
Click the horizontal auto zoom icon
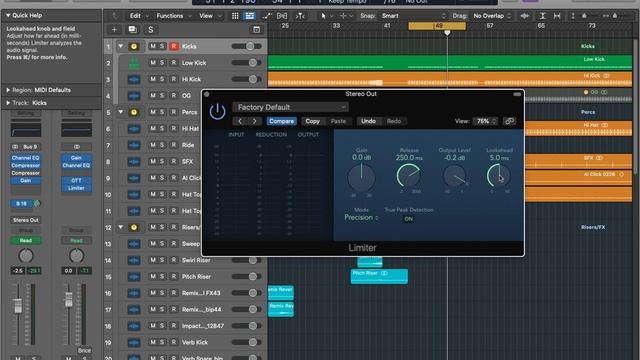pyautogui.click(x=557, y=16)
